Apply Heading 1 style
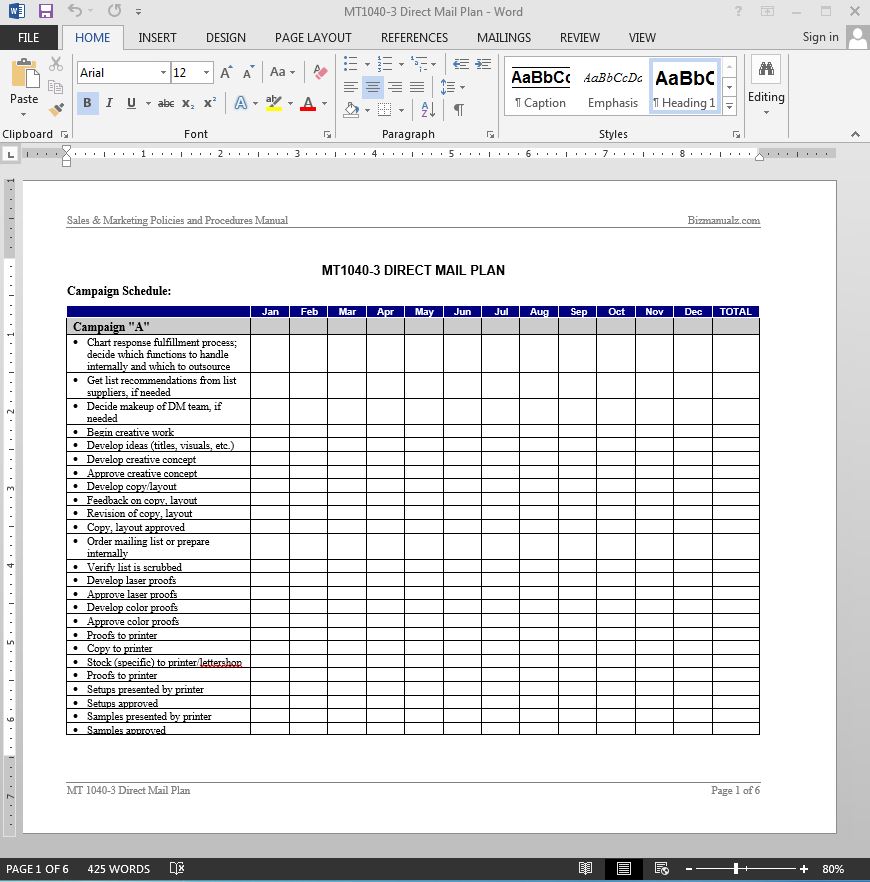Screen dimensions: 870x882 (684, 87)
